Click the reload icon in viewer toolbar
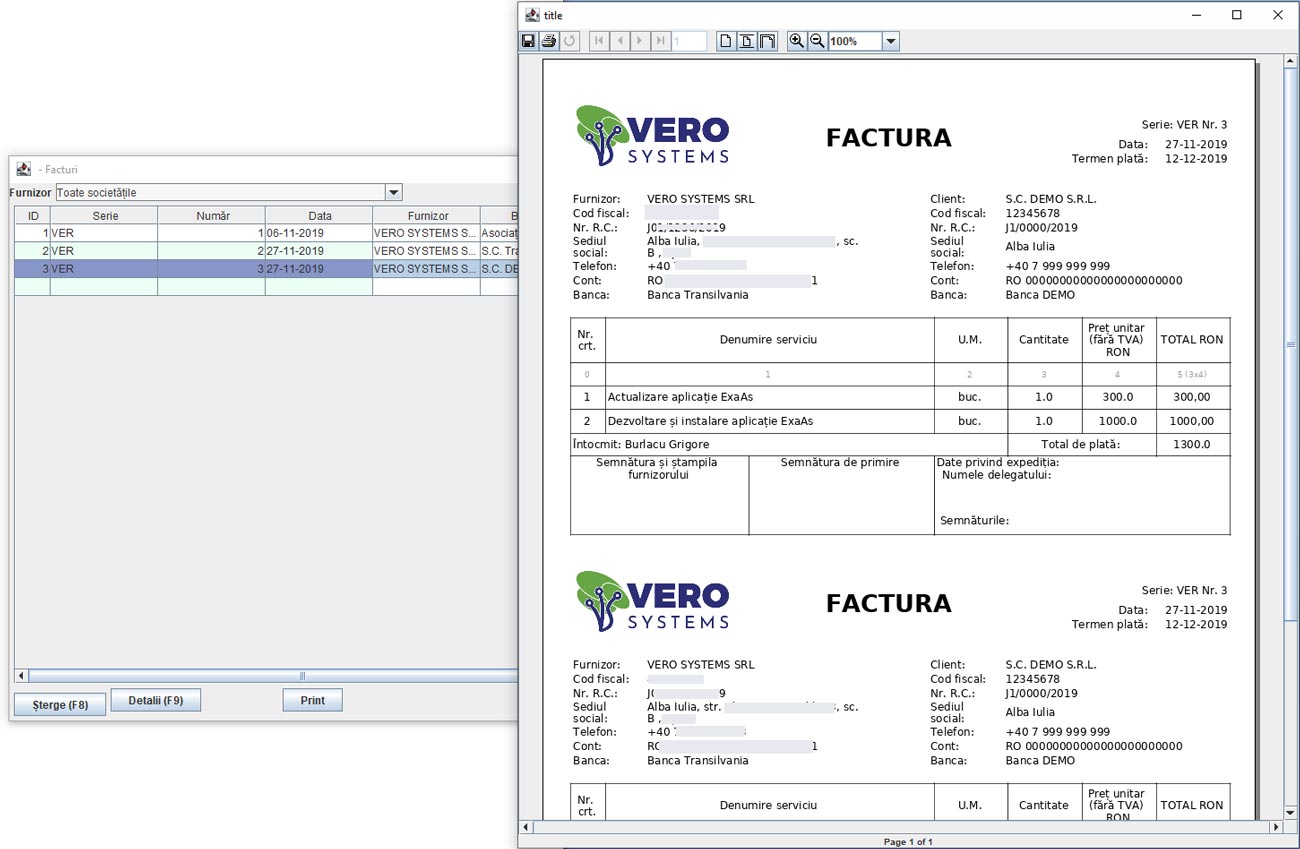Viewport: 1300px width, 849px height. click(570, 41)
